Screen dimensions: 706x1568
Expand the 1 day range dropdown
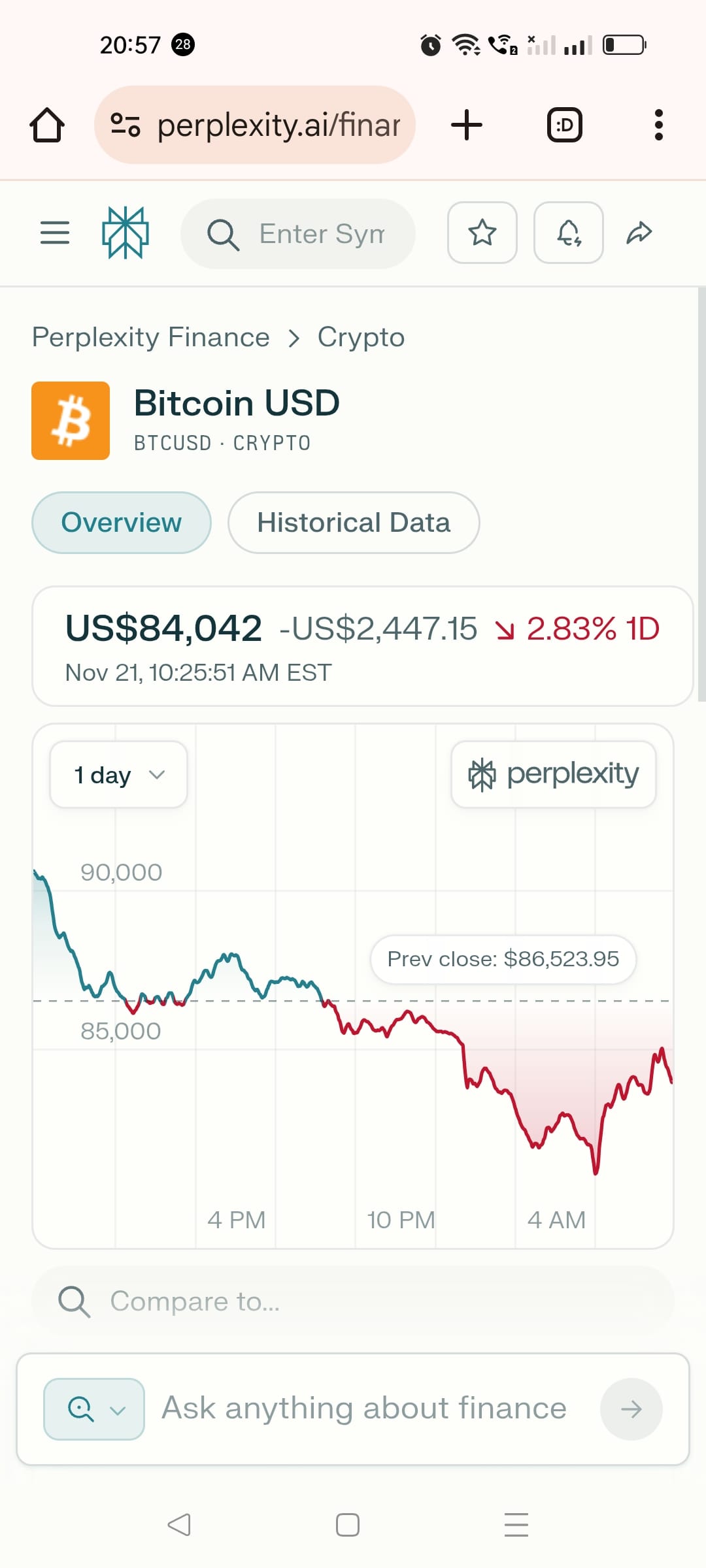119,775
